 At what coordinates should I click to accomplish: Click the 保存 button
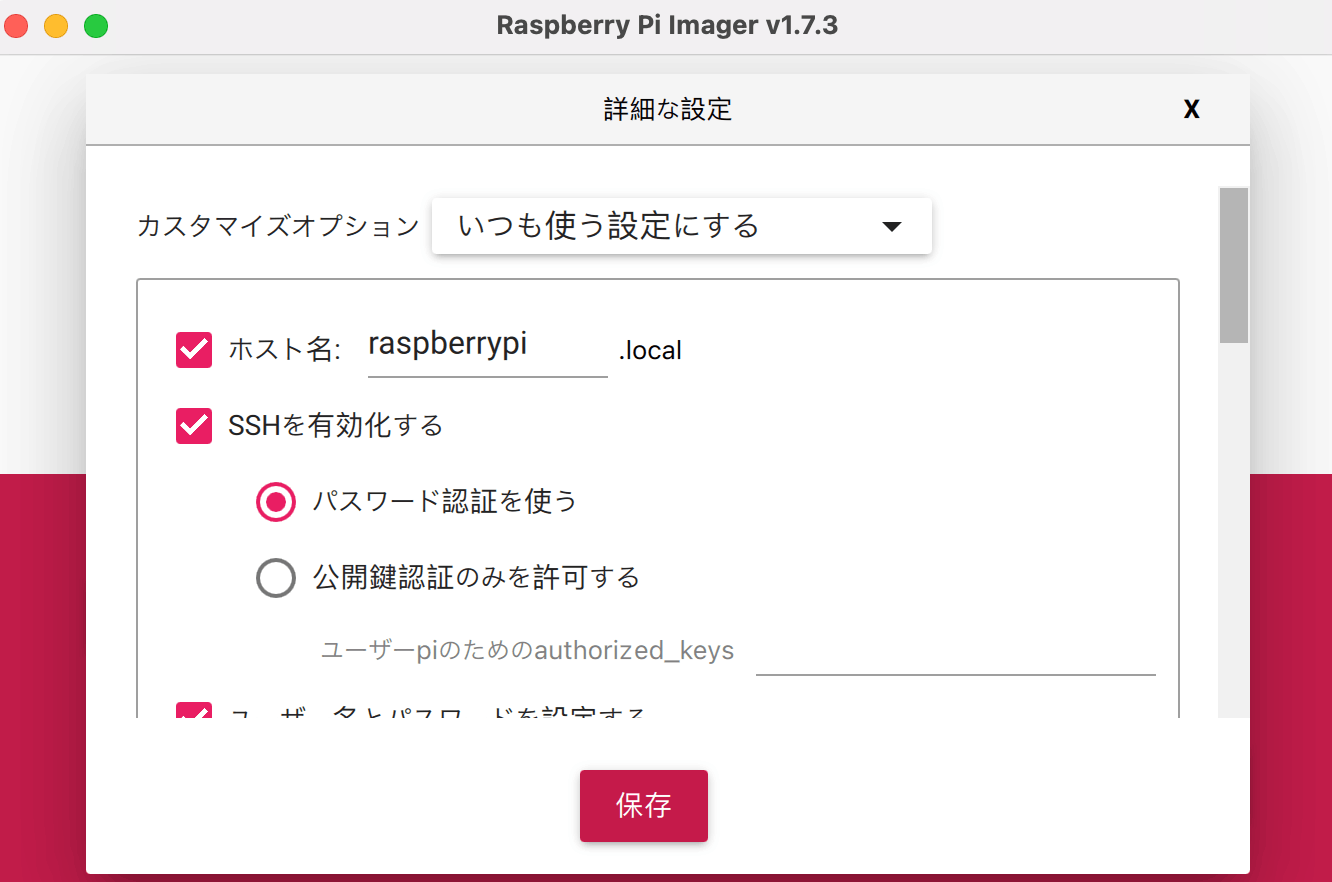[644, 806]
